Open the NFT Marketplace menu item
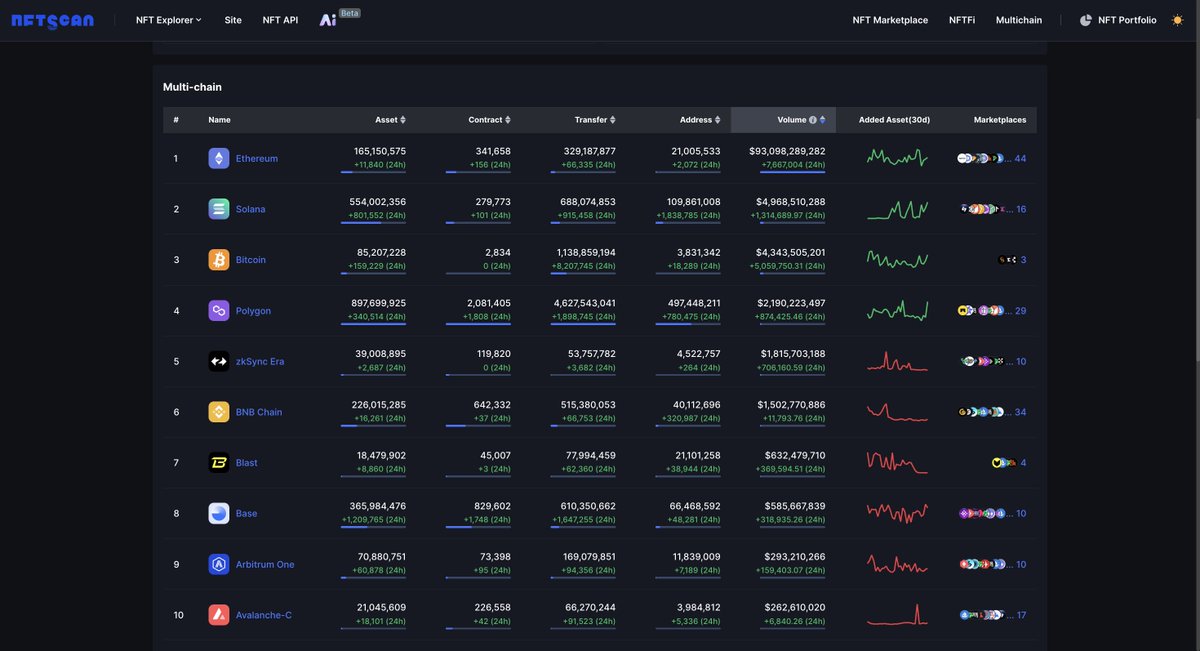 (x=890, y=20)
